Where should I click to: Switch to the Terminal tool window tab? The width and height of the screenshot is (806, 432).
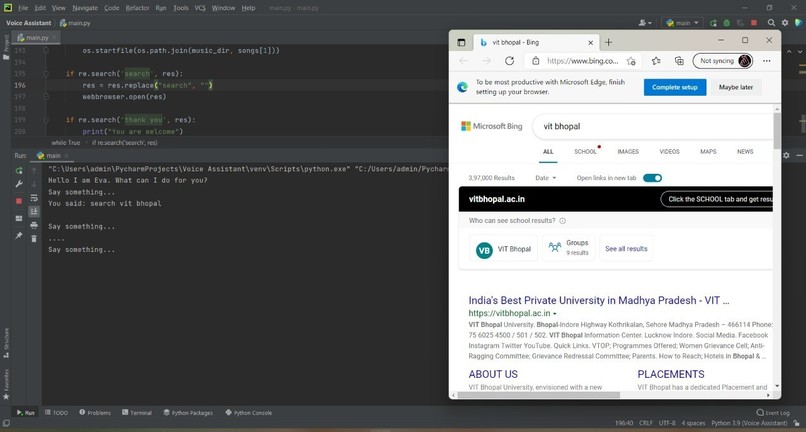[137, 412]
